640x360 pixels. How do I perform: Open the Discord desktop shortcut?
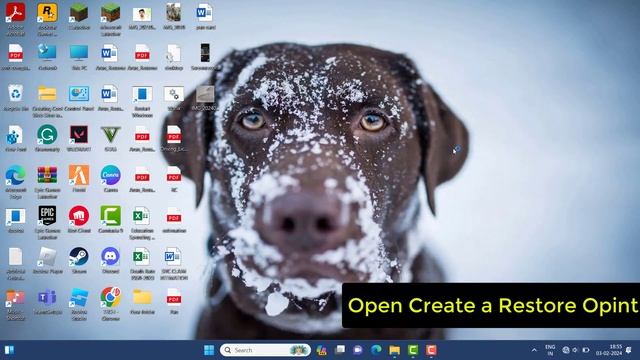[111, 256]
